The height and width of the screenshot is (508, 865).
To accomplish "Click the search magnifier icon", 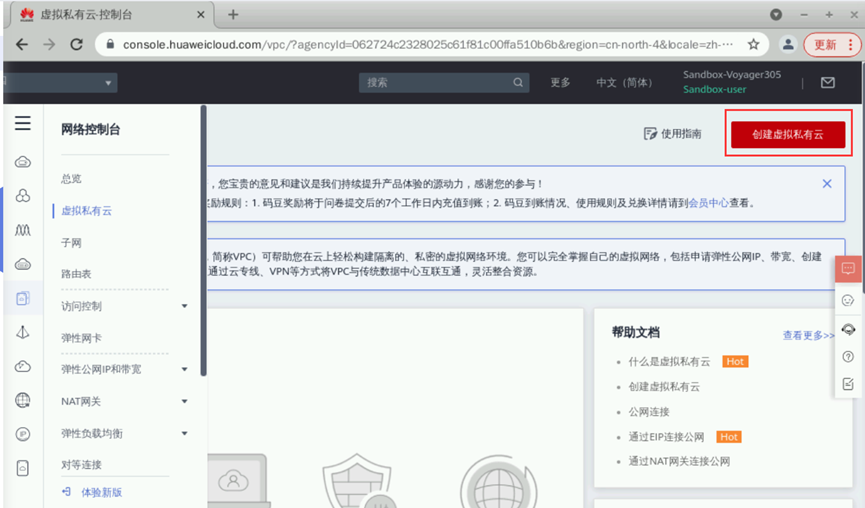I will [x=517, y=82].
